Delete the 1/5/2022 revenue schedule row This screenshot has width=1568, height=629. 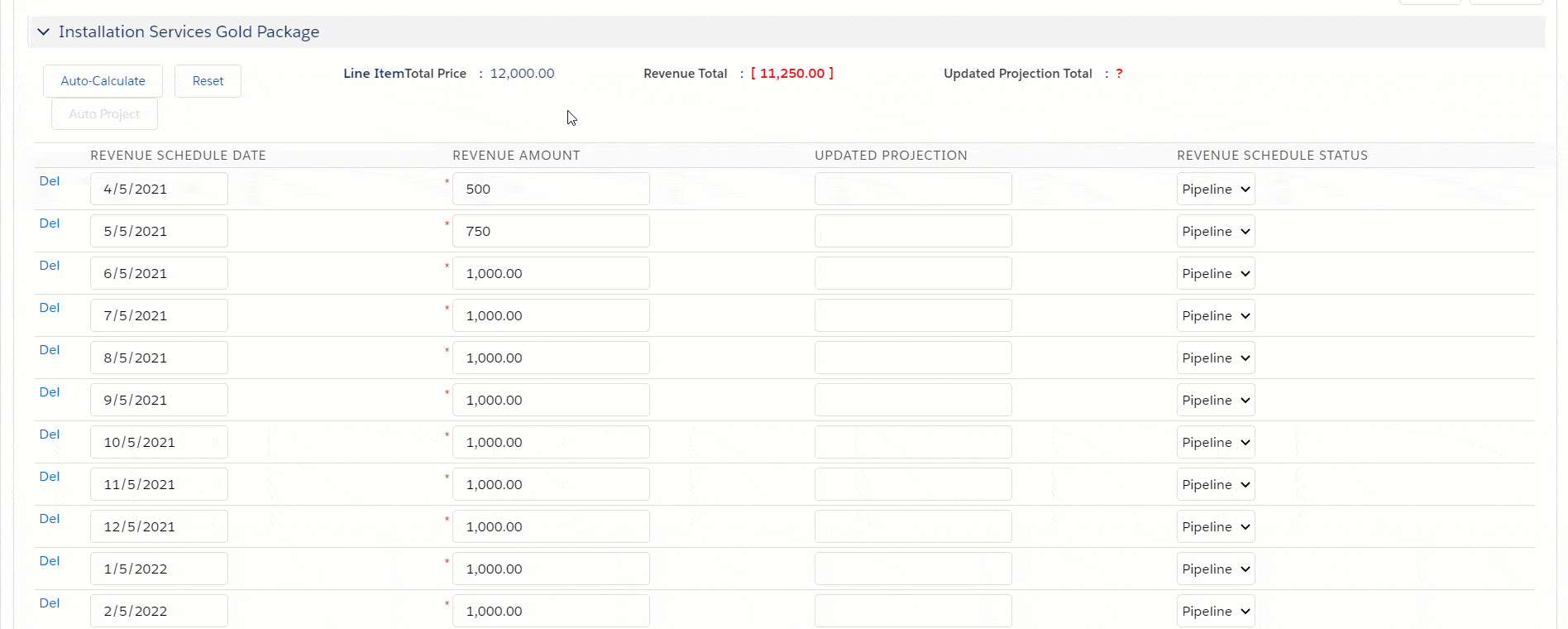point(50,561)
